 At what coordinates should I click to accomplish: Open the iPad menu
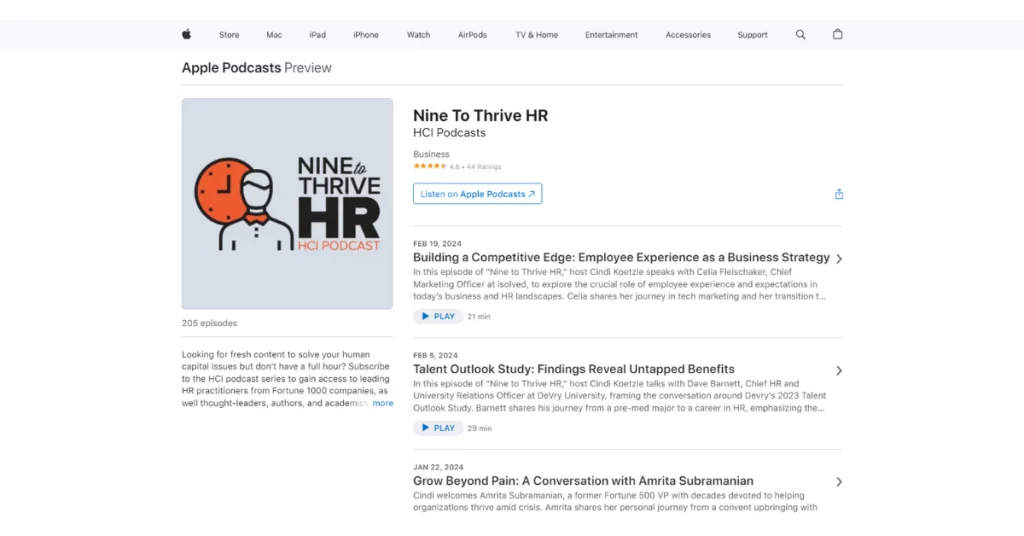(317, 35)
